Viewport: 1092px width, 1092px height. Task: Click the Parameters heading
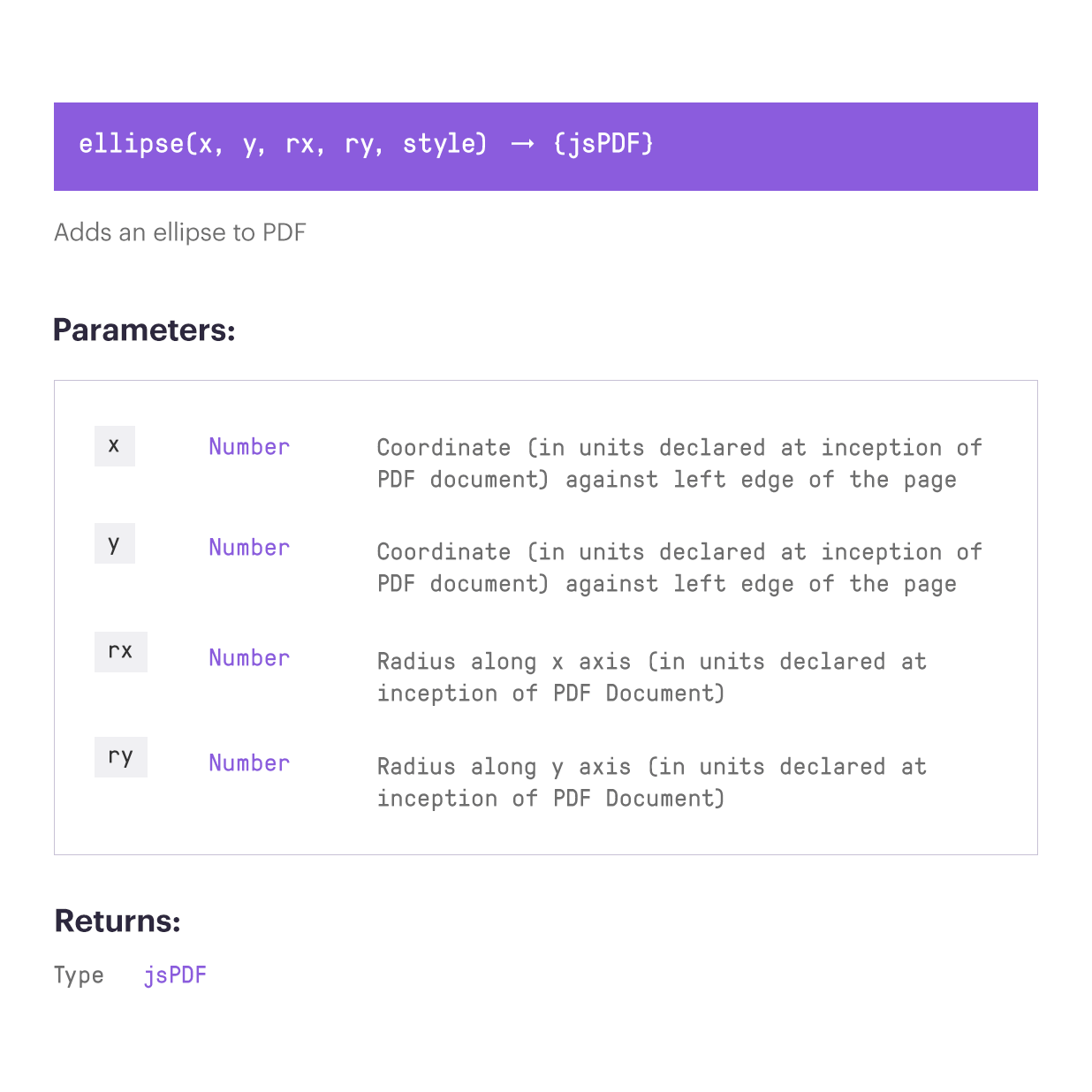tap(144, 330)
